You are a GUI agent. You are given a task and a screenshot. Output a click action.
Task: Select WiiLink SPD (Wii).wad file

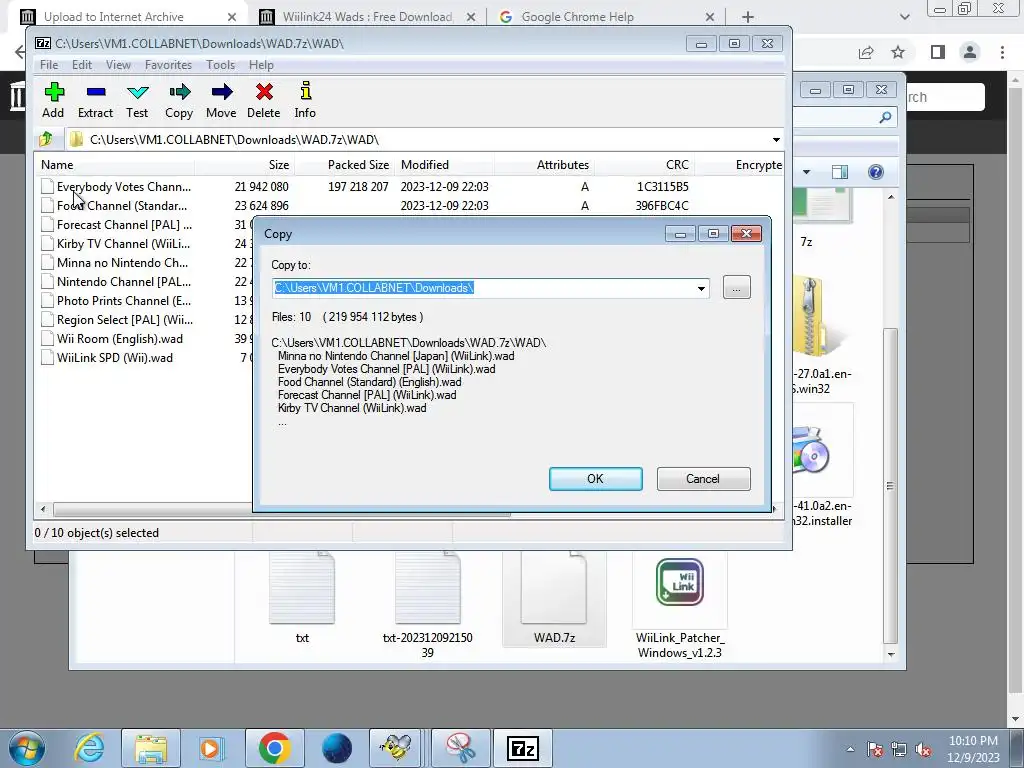tap(114, 357)
